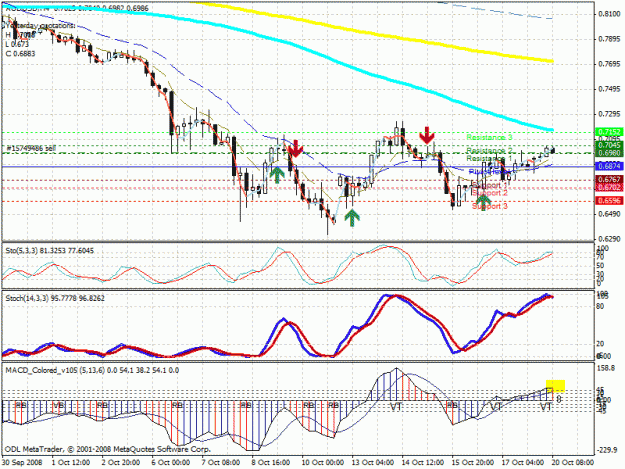Select the dark green 0.6980 price tag
Viewport: 625px width, 469px height.
pyautogui.click(x=609, y=153)
